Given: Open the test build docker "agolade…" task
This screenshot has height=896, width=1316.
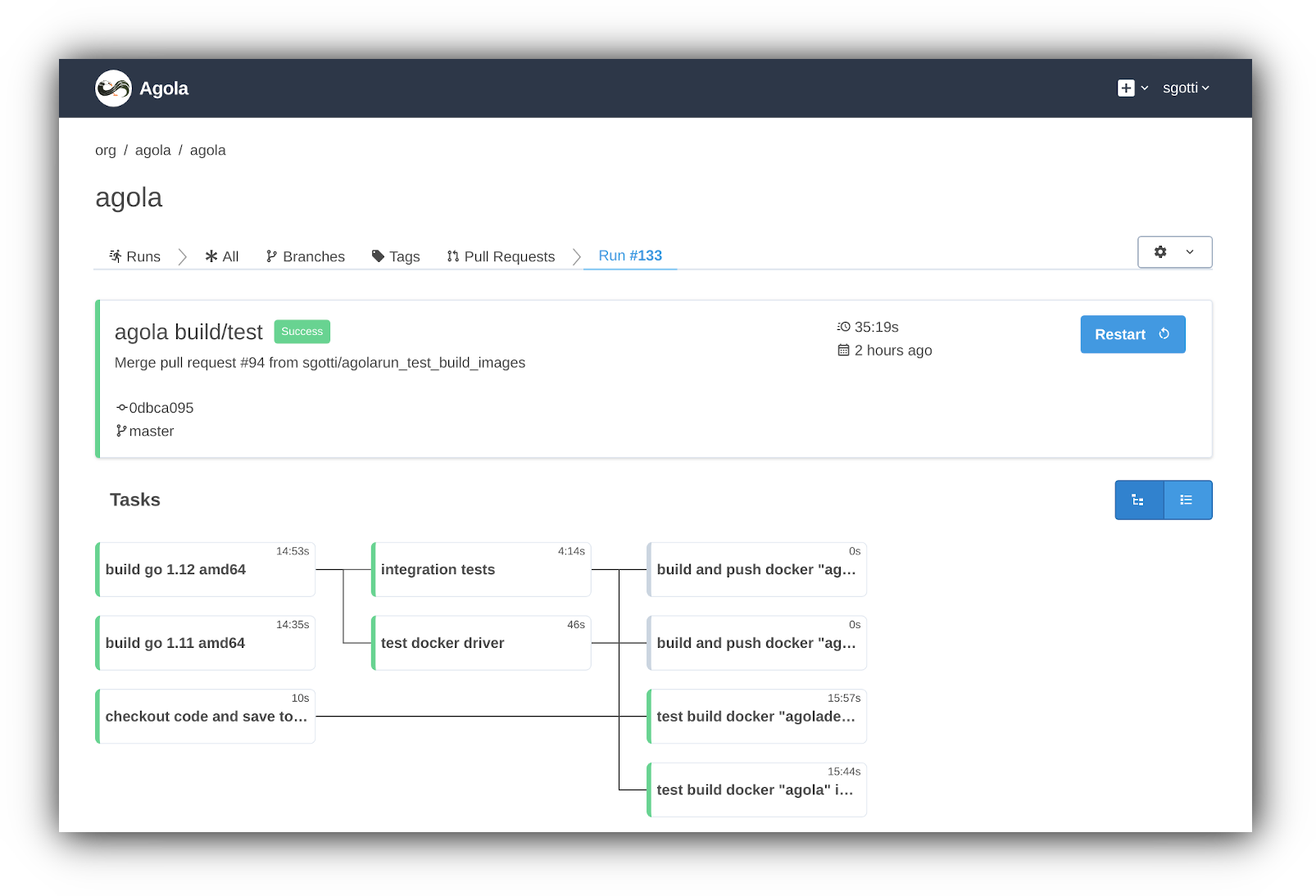Looking at the screenshot, I should (x=756, y=717).
